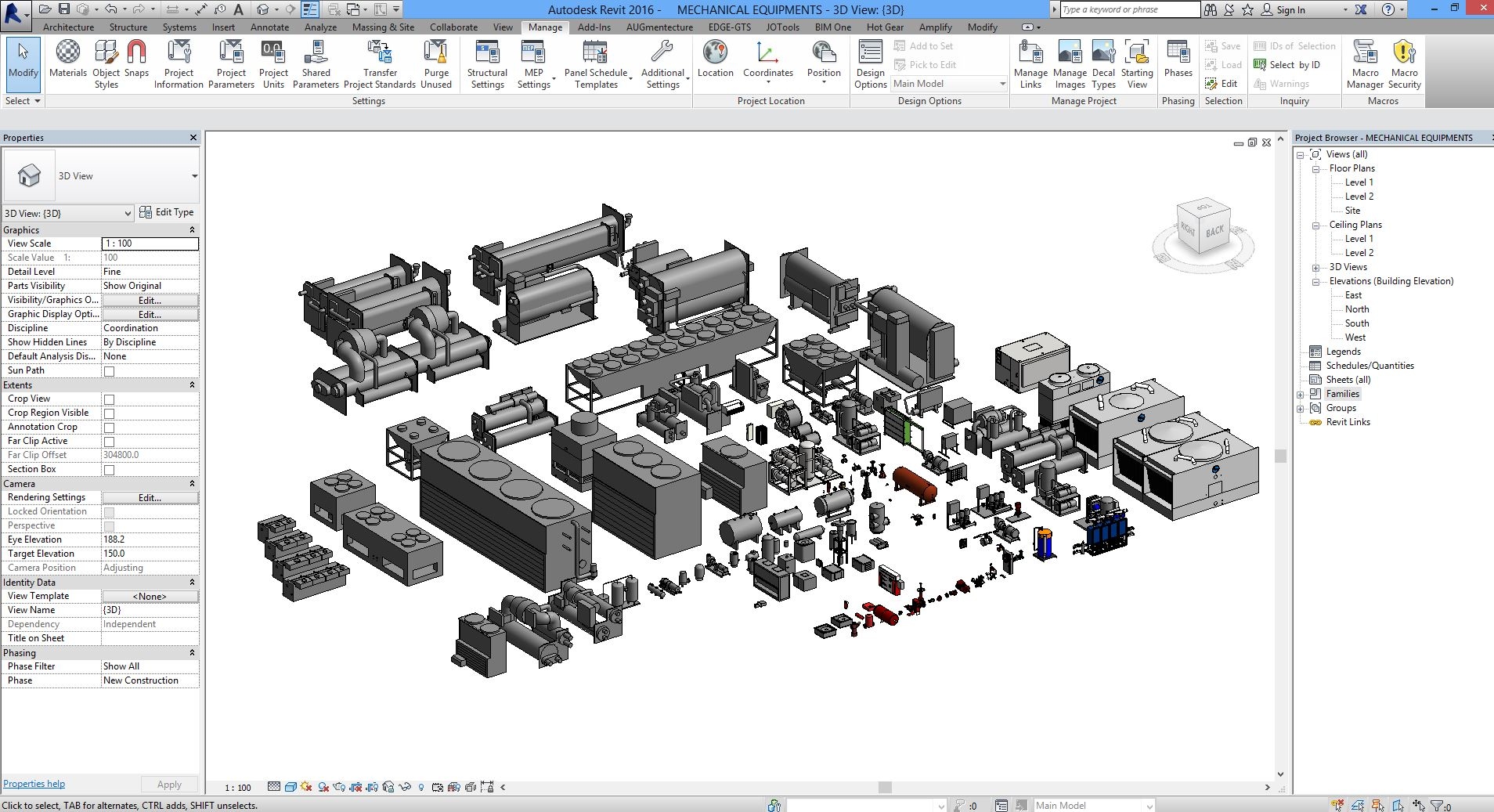Collapse the Floor Plans branch

(x=1316, y=168)
